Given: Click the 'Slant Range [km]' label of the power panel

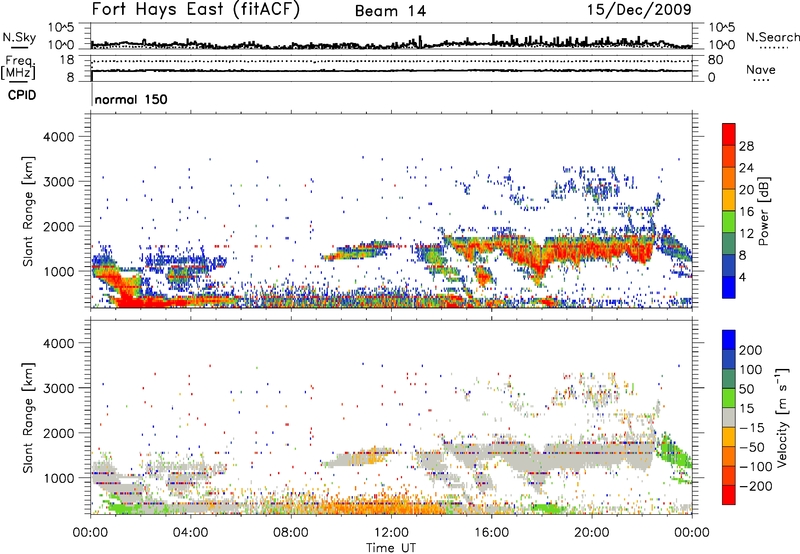Looking at the screenshot, I should 28,211.
